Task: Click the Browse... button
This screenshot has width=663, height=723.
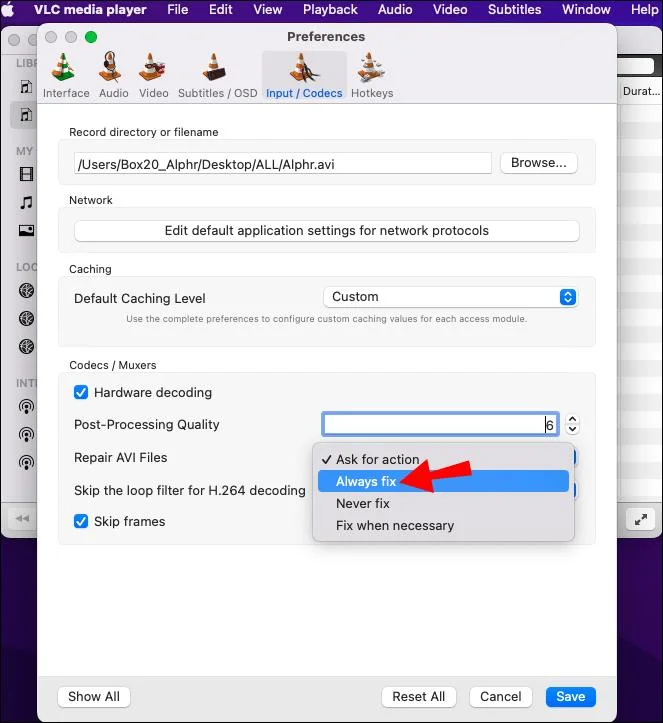Action: click(539, 163)
